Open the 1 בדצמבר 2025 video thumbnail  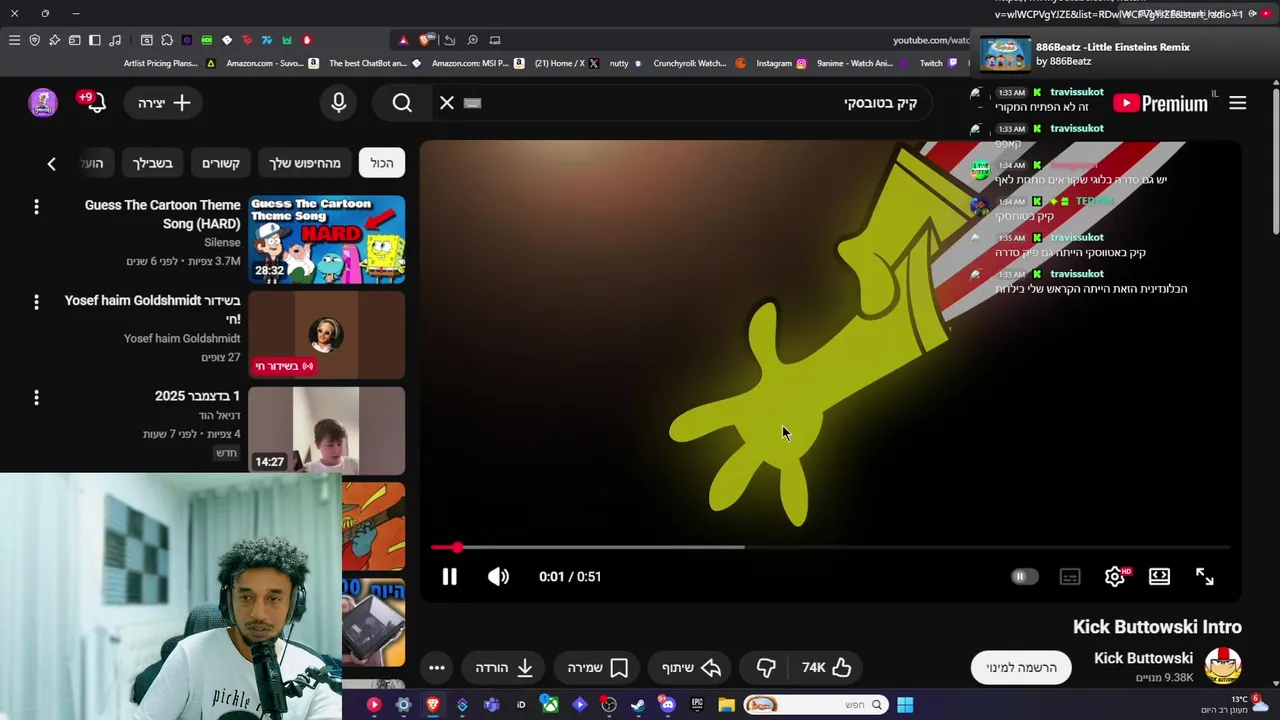coord(327,431)
